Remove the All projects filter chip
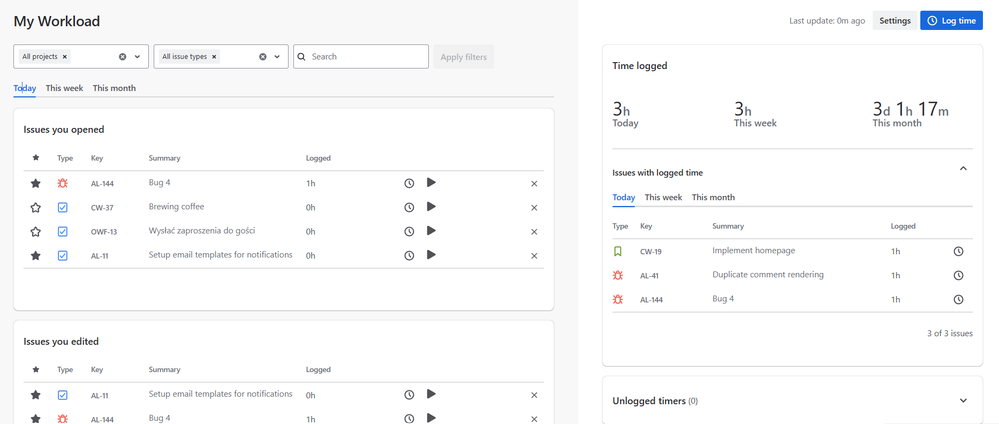The height and width of the screenshot is (424, 999). 65,57
